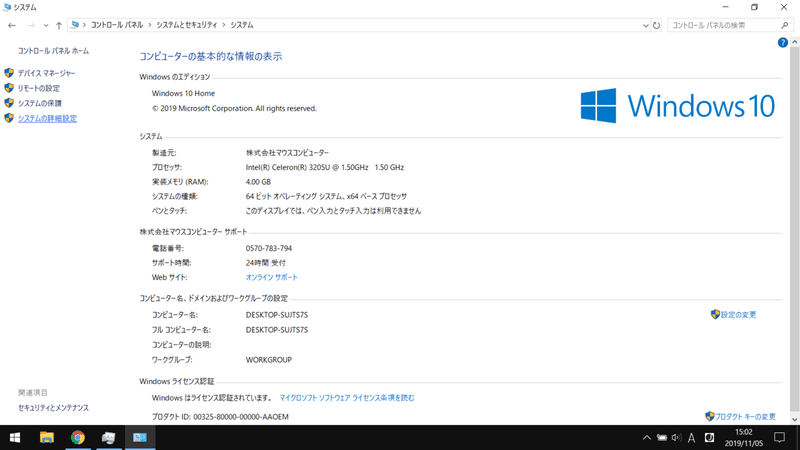Open System protection (システムの保護)
800x450 pixels.
[x=40, y=103]
